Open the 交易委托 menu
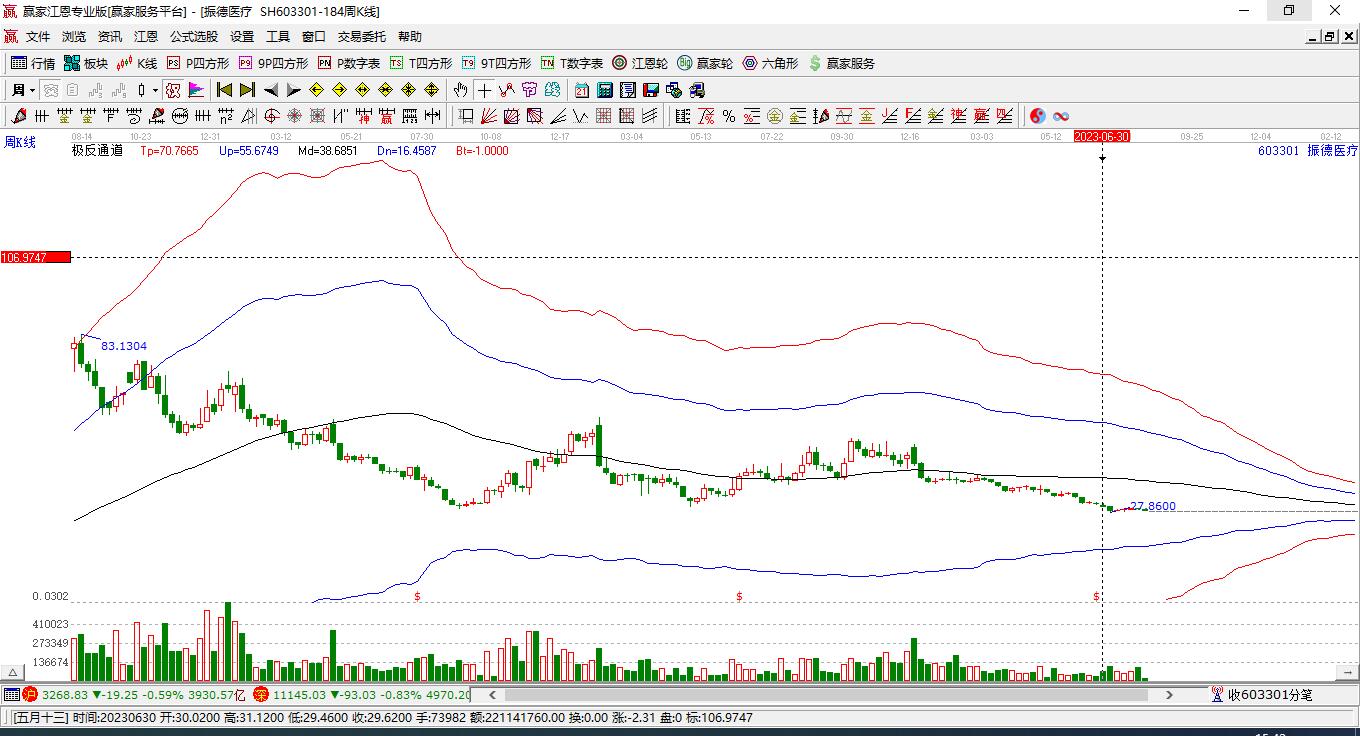The height and width of the screenshot is (736, 1360). point(361,37)
